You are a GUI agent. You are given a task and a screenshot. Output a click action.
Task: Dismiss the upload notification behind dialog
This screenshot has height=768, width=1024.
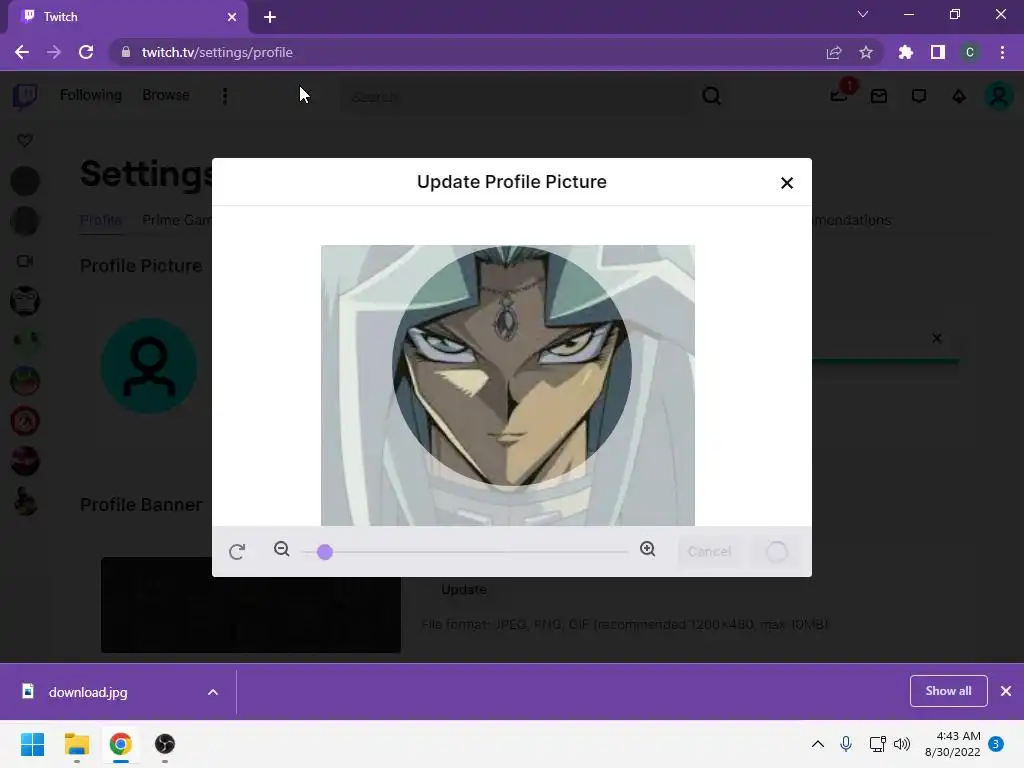tap(936, 338)
